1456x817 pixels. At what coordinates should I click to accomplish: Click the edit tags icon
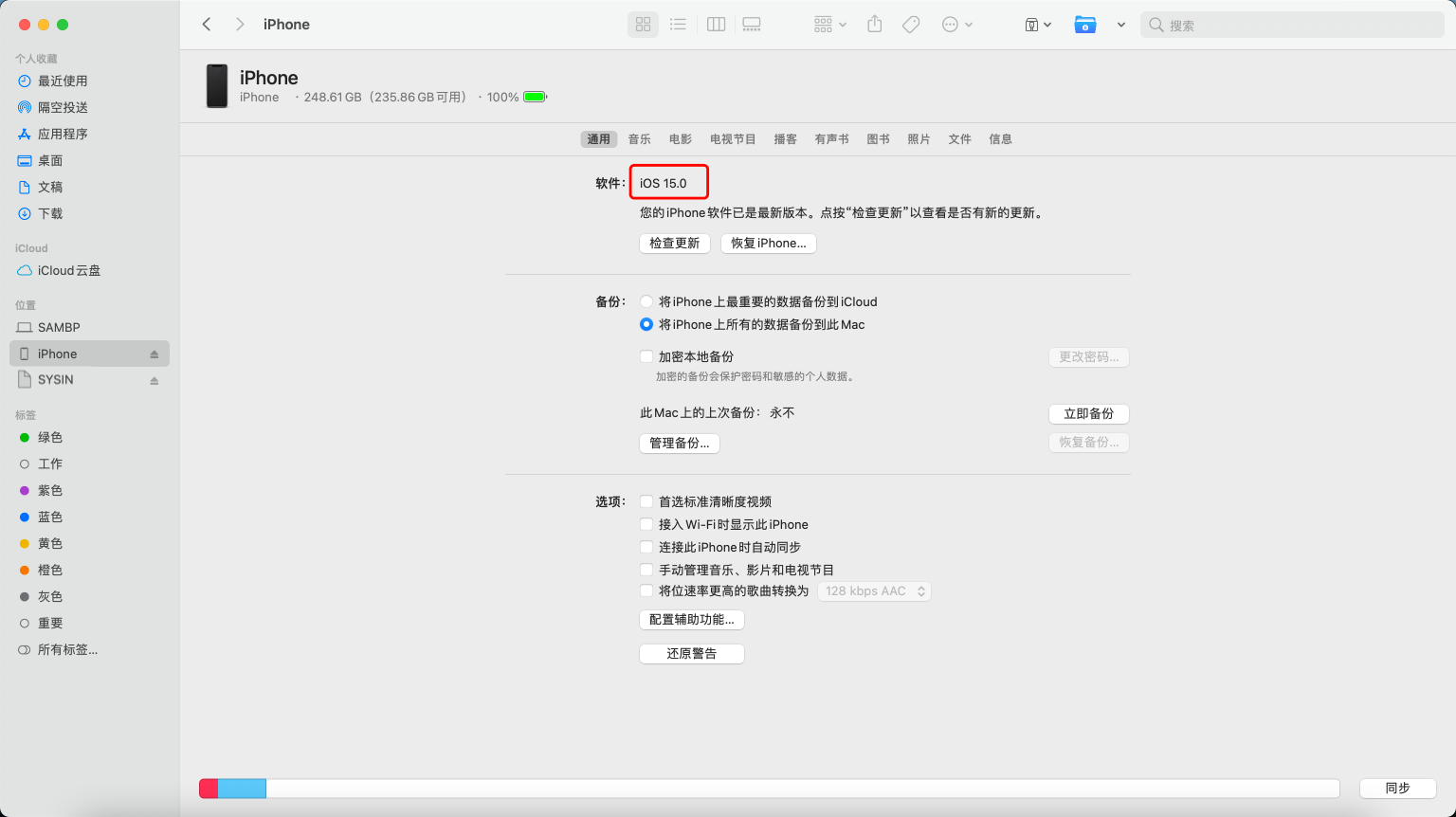click(x=911, y=25)
